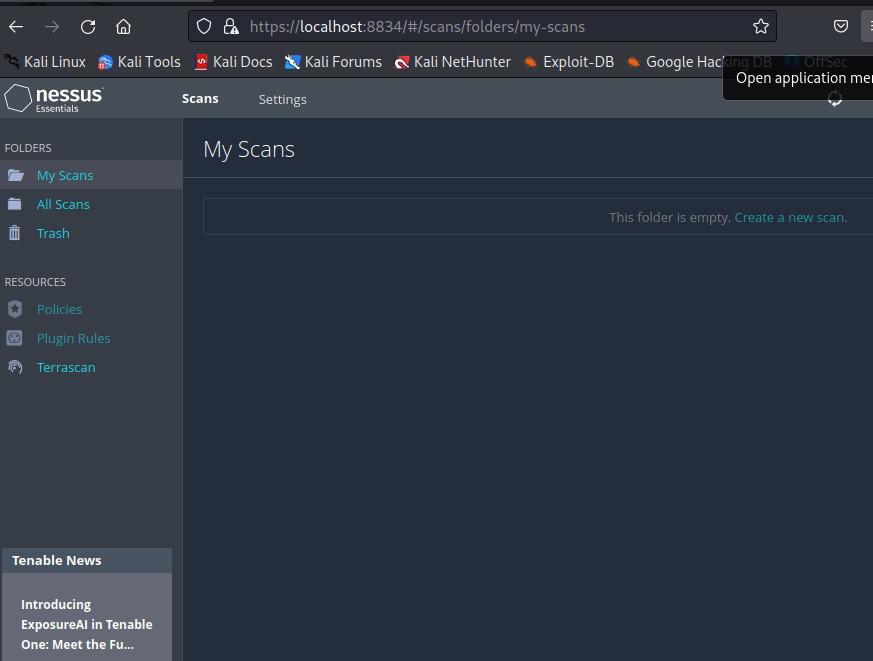873x661 pixels.
Task: Click the FOLDERS section label
Action: [28, 148]
